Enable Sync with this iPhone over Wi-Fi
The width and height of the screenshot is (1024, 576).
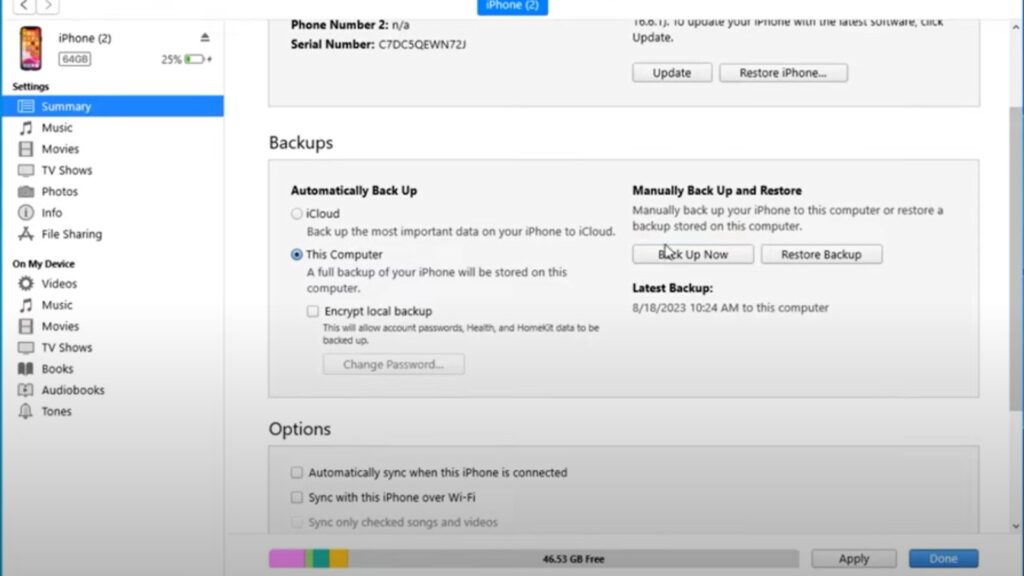[297, 497]
